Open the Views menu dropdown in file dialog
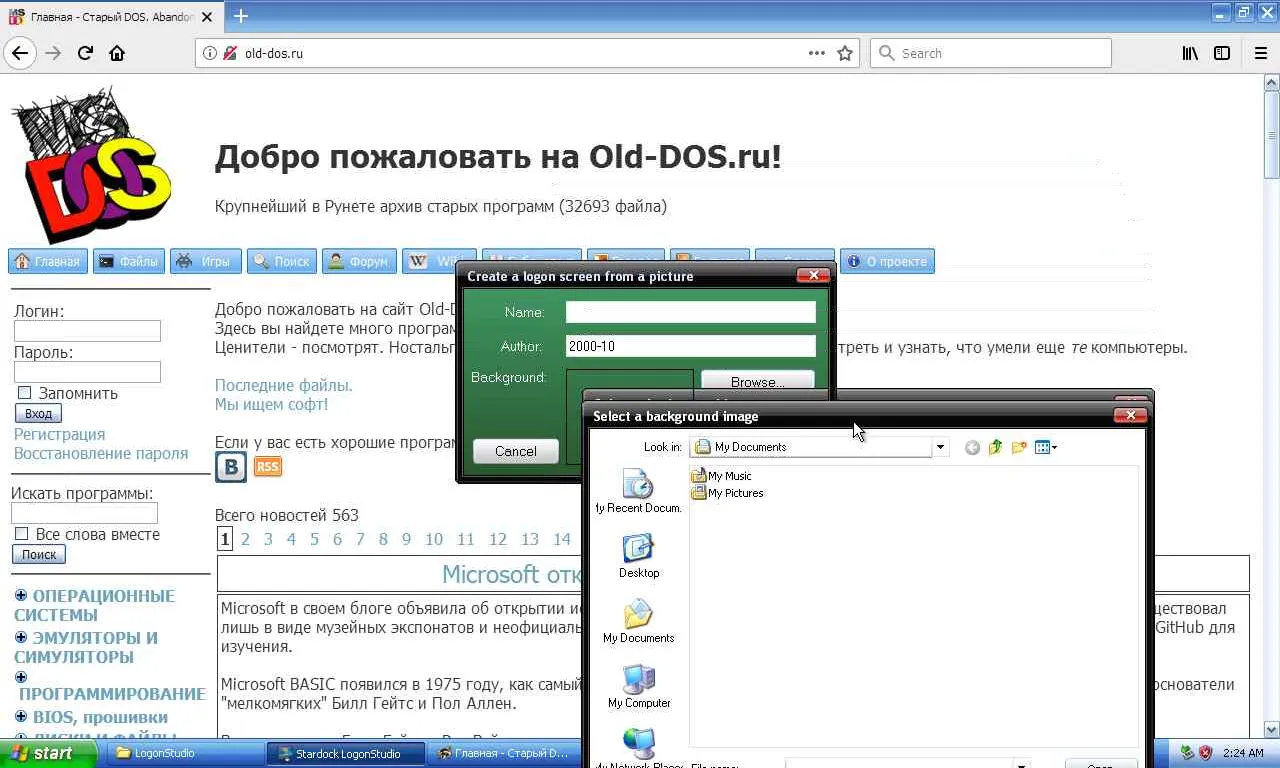The height and width of the screenshot is (768, 1280). (1046, 447)
